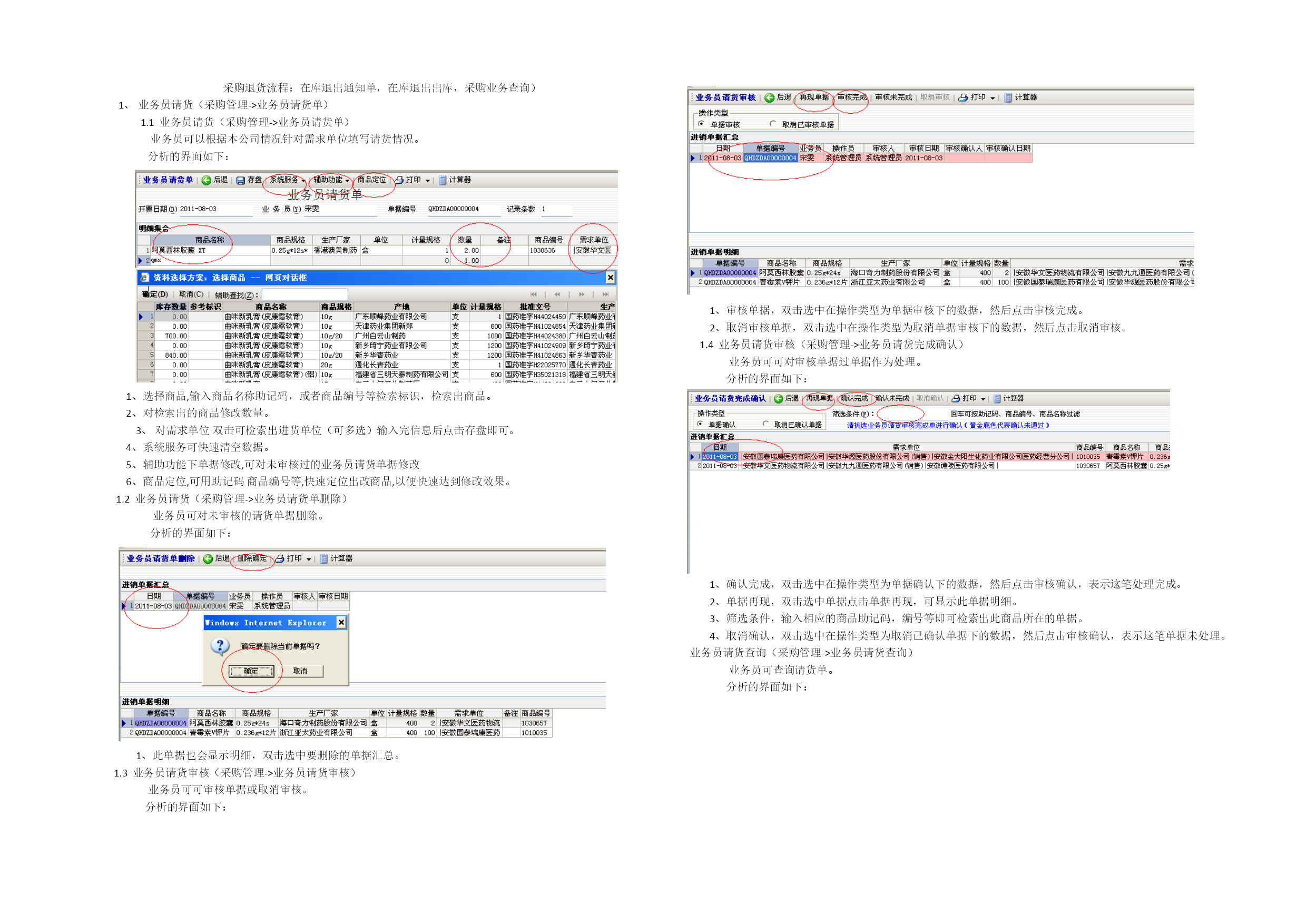Jump to first page in 选择商品 dialog
The image size is (1307, 924).
click(533, 294)
